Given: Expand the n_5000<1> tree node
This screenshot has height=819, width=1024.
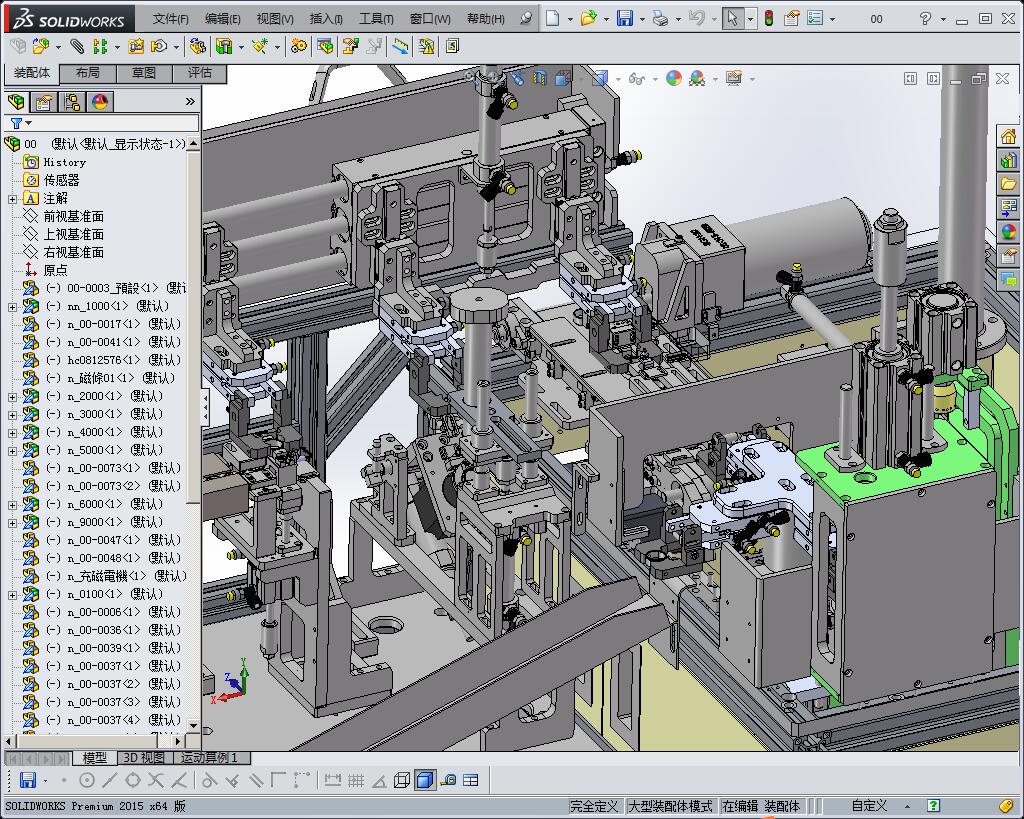Looking at the screenshot, I should tap(12, 451).
